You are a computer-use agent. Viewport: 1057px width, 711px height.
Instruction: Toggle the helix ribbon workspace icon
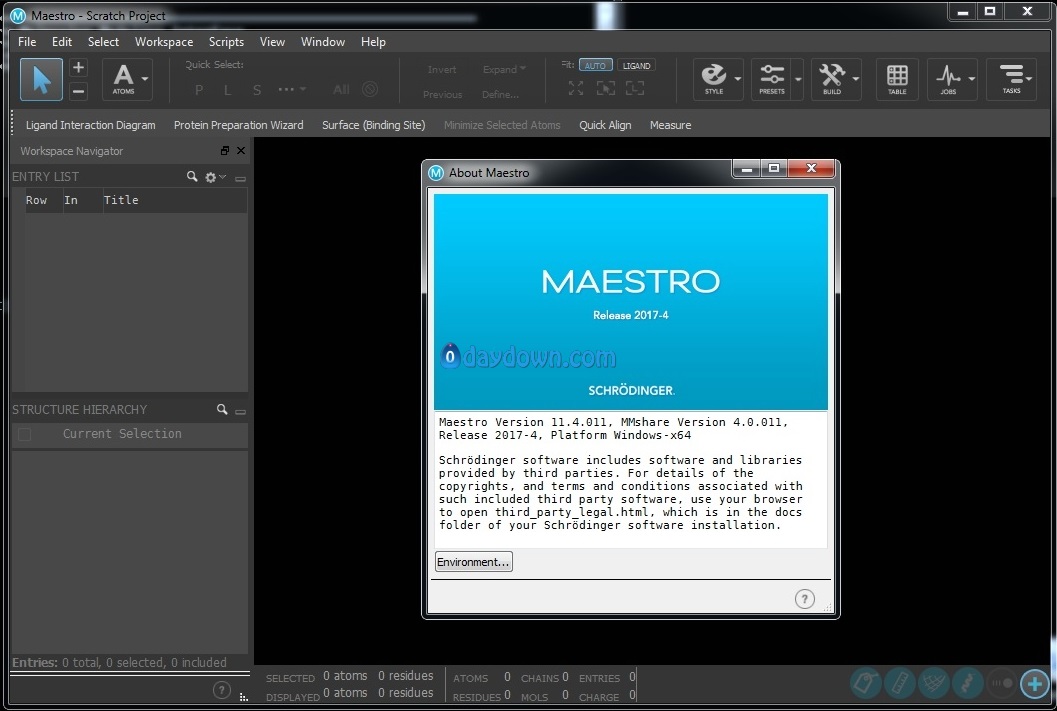coord(967,683)
